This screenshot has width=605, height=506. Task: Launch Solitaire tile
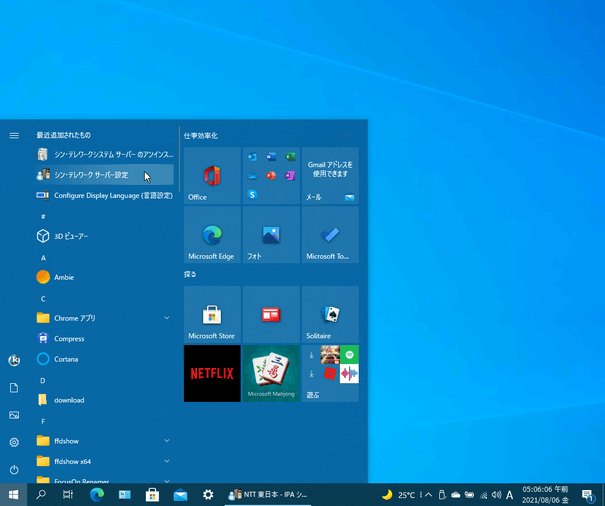pos(330,314)
